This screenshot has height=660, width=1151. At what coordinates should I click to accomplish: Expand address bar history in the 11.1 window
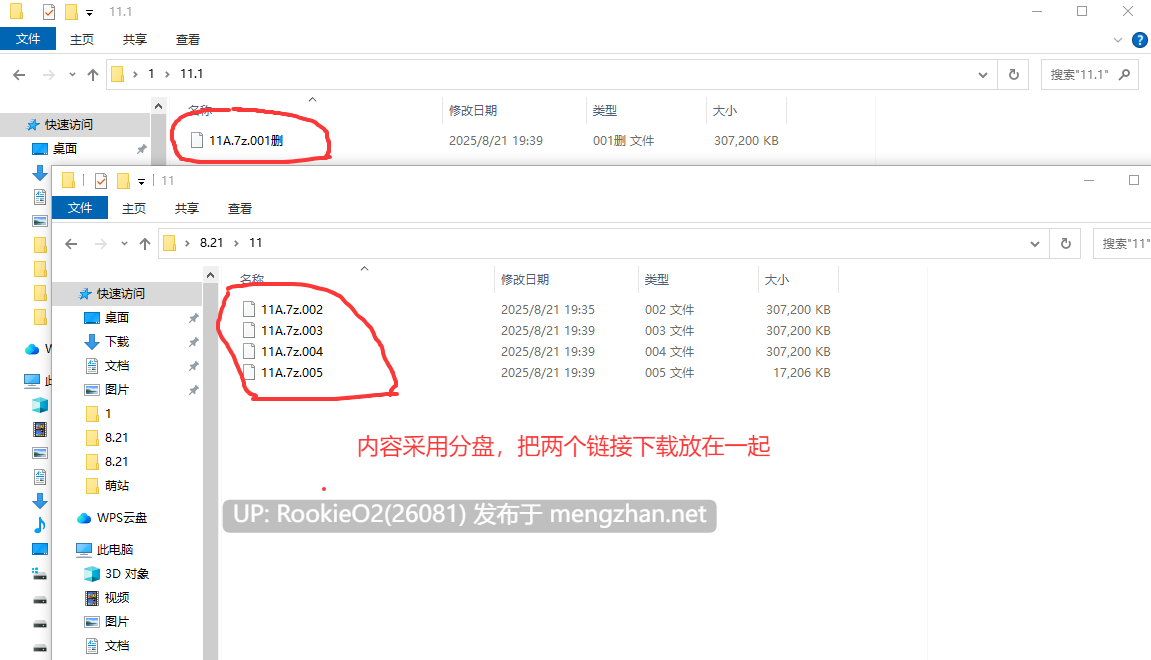pos(983,74)
